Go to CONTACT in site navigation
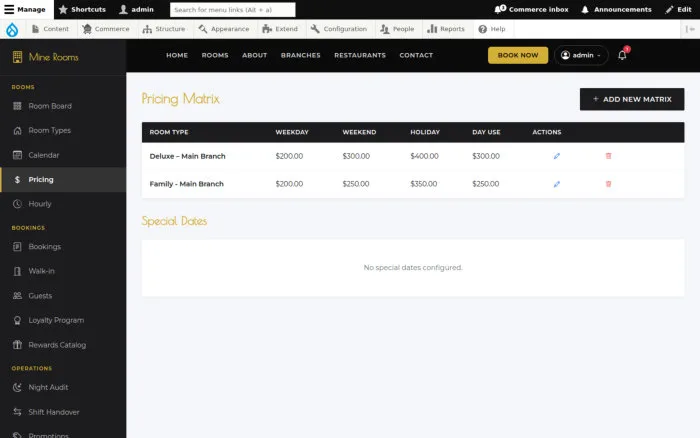This screenshot has width=700, height=438. tap(416, 55)
